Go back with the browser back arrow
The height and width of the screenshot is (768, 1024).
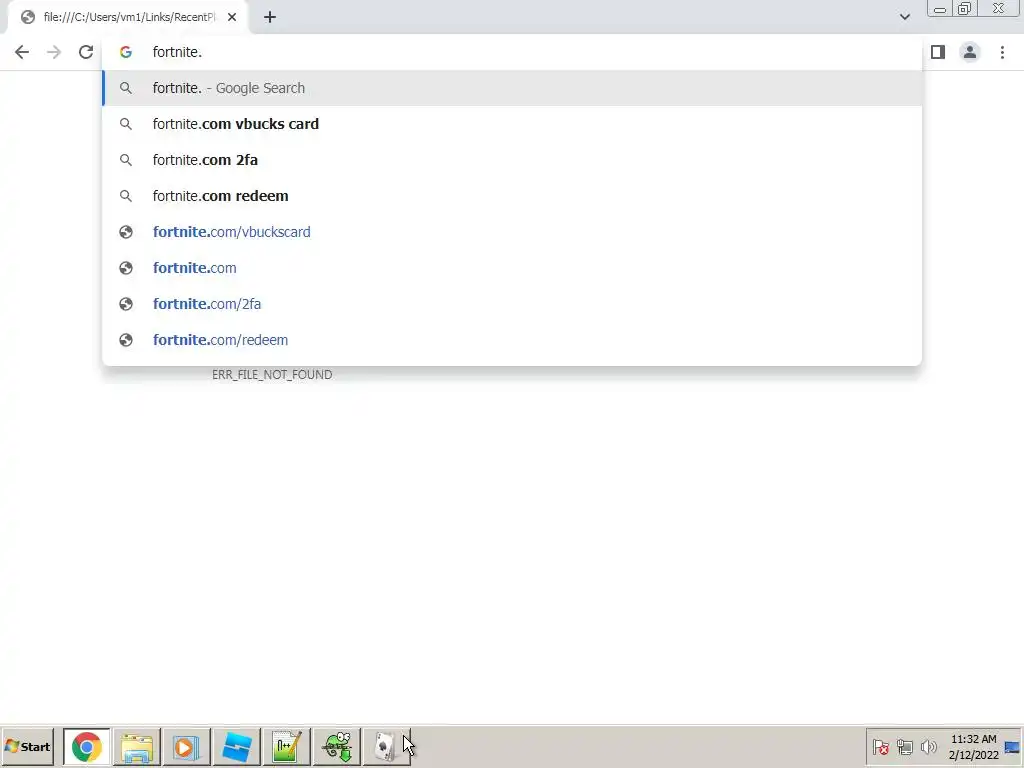pos(22,52)
